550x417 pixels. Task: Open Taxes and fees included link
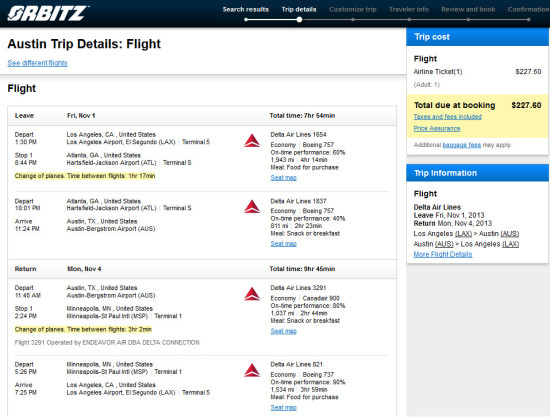pyautogui.click(x=448, y=117)
